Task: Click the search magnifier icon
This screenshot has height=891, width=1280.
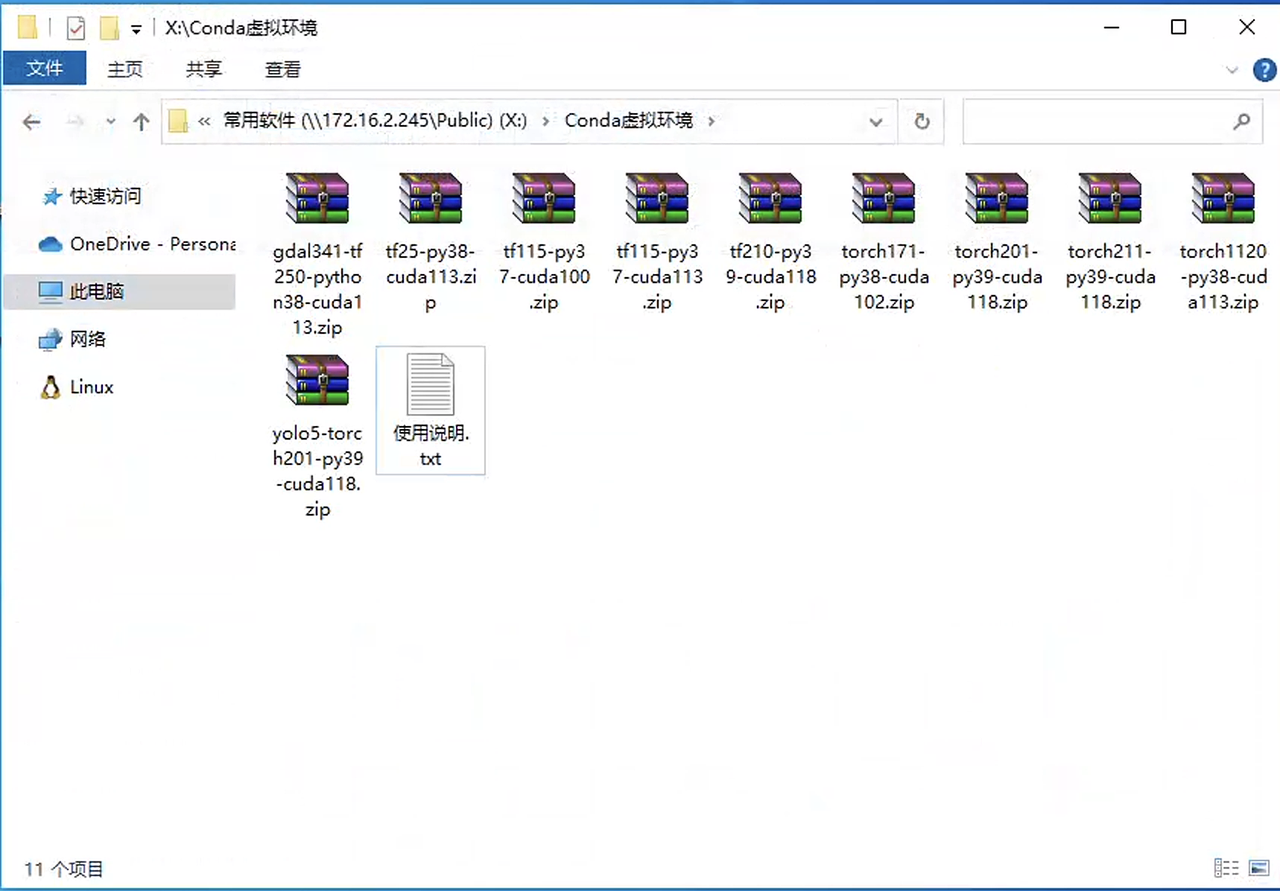Action: (1241, 122)
